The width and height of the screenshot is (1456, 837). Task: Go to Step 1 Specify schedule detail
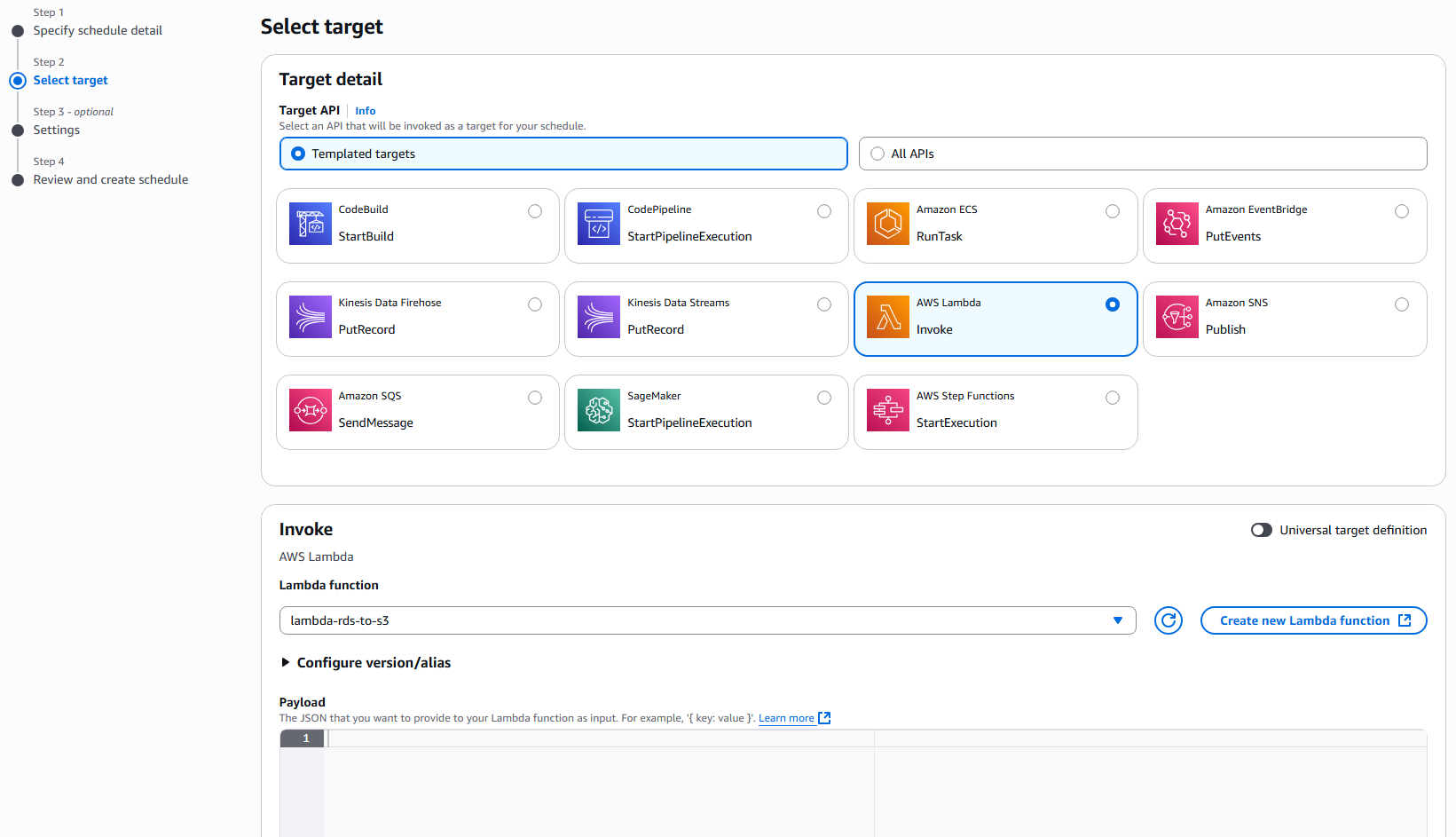click(x=98, y=30)
